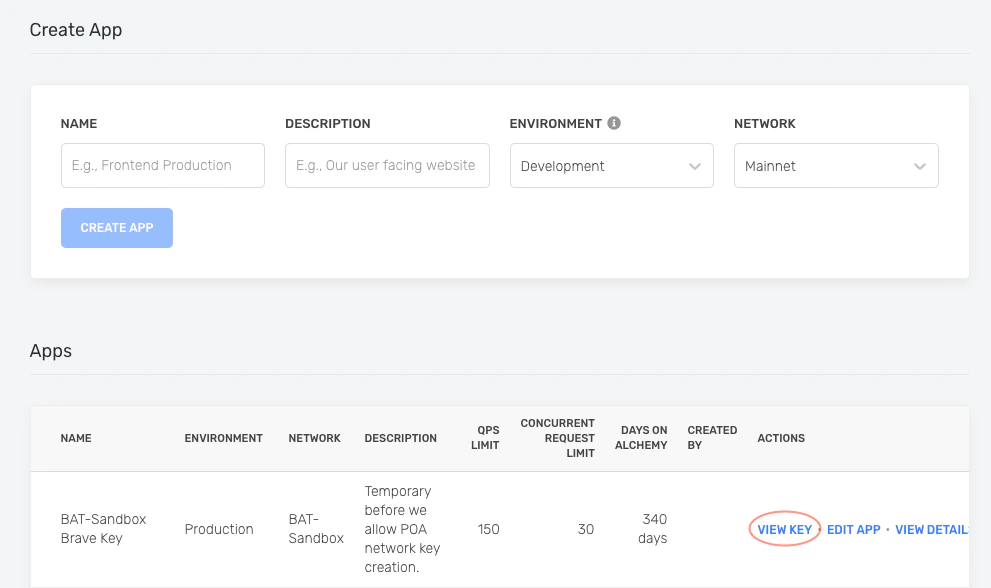The width and height of the screenshot is (991, 588).
Task: Click Edit App for BAT-Sandbox Brave Key
Action: coord(853,530)
